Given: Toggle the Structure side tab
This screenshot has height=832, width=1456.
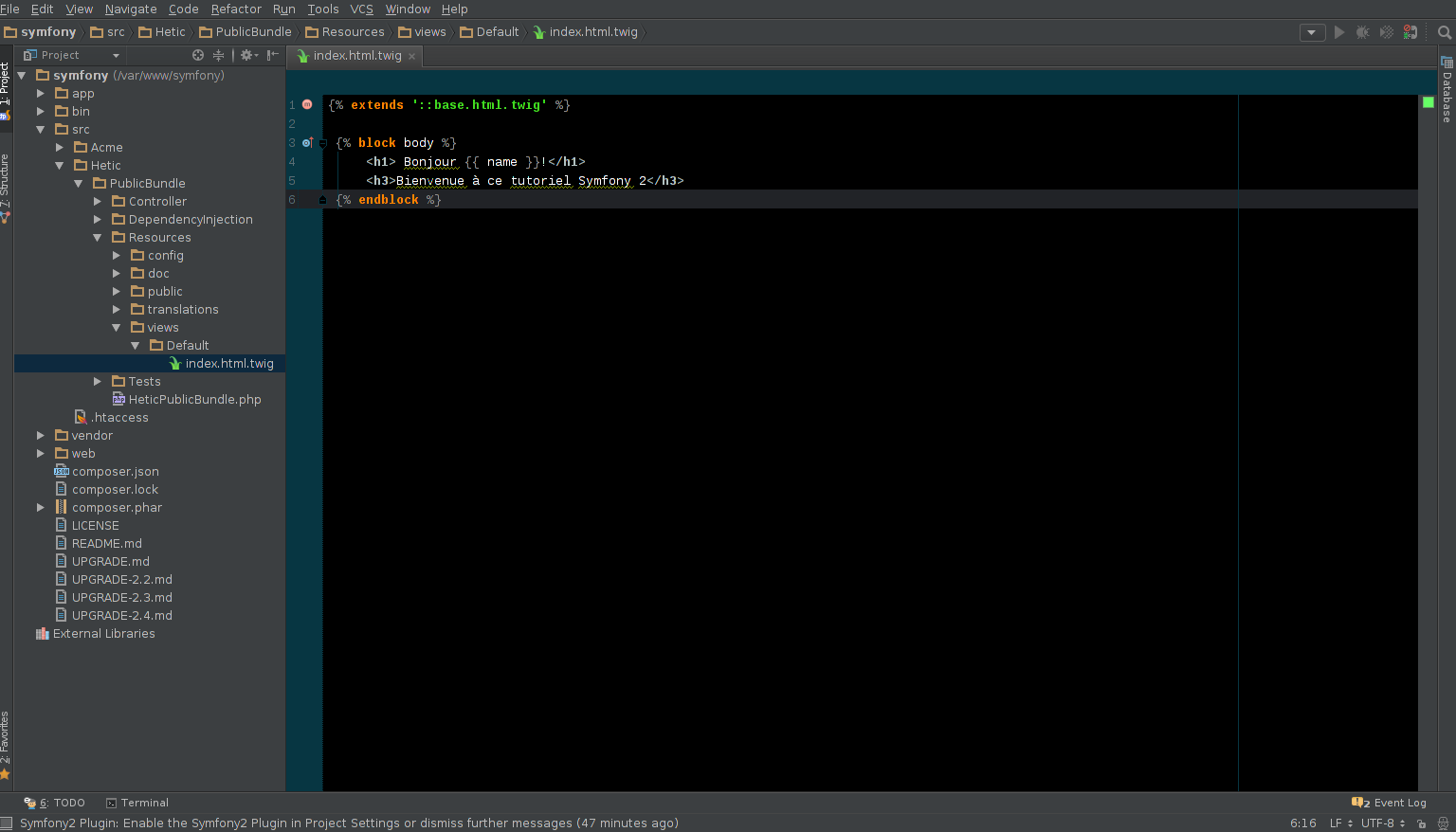Looking at the screenshot, I should click(6, 188).
